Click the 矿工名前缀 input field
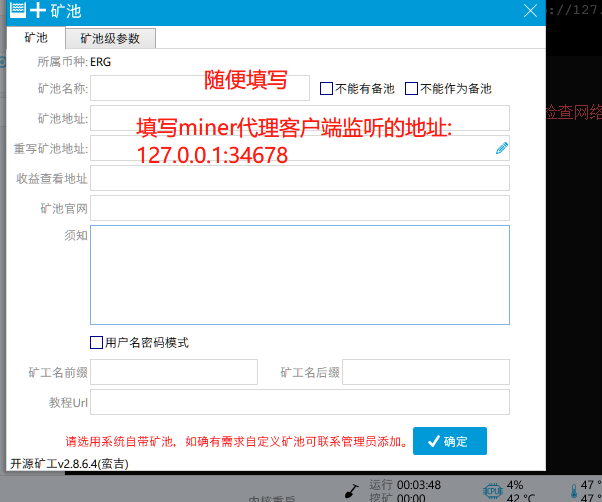602x502 pixels. pos(174,372)
